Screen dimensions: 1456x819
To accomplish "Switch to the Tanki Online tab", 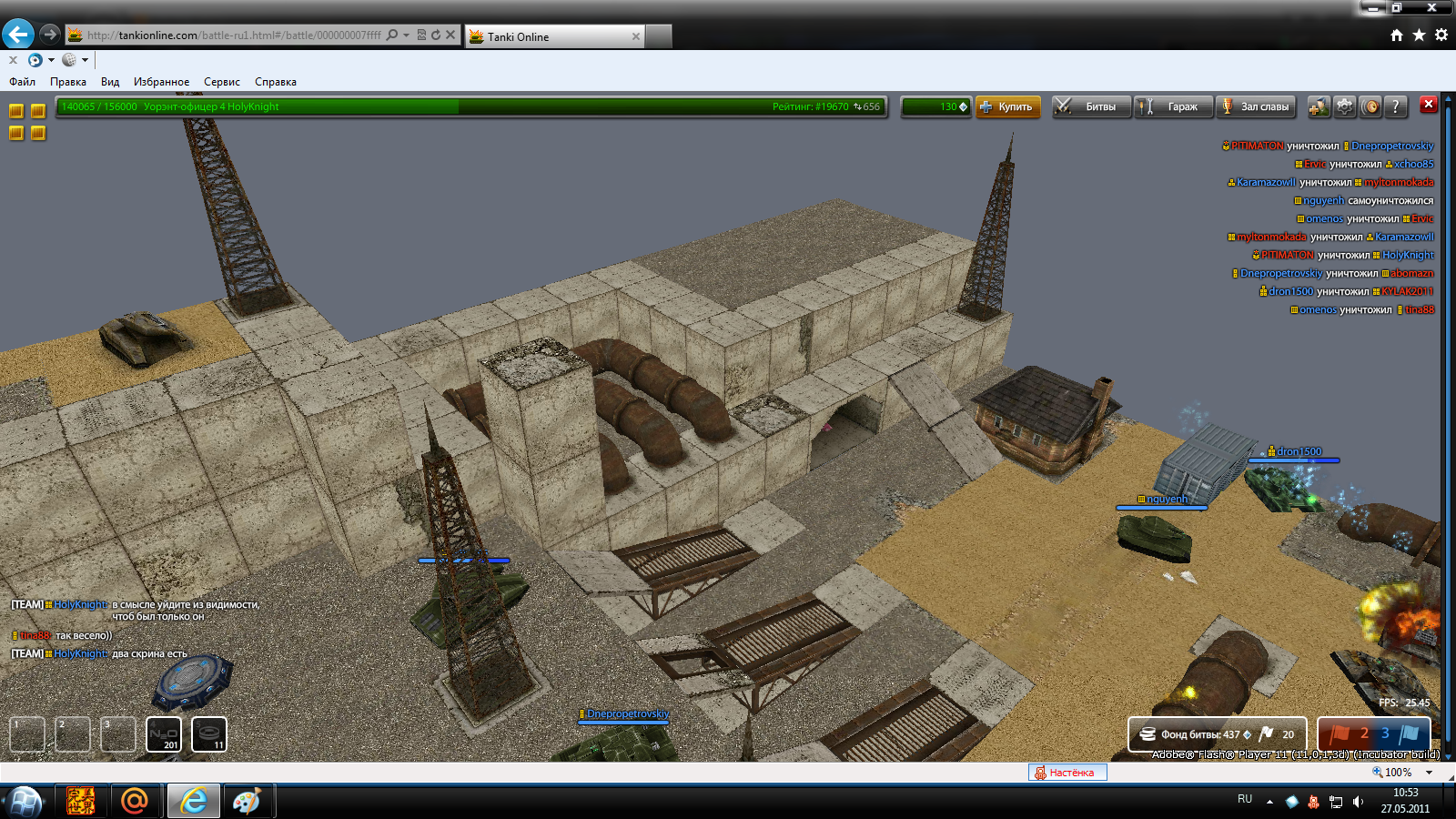I will point(553,36).
